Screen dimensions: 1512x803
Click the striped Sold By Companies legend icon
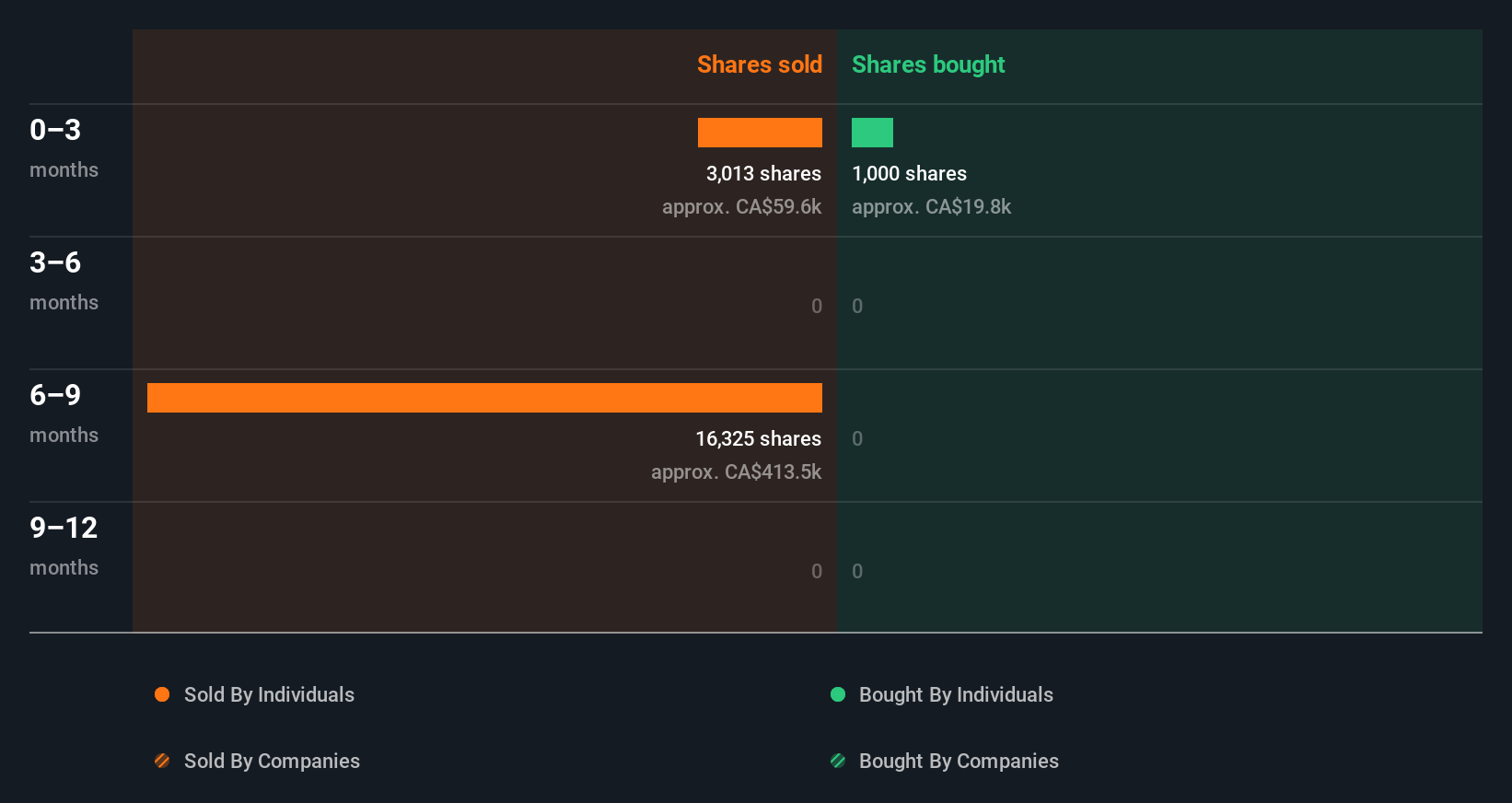click(x=162, y=761)
